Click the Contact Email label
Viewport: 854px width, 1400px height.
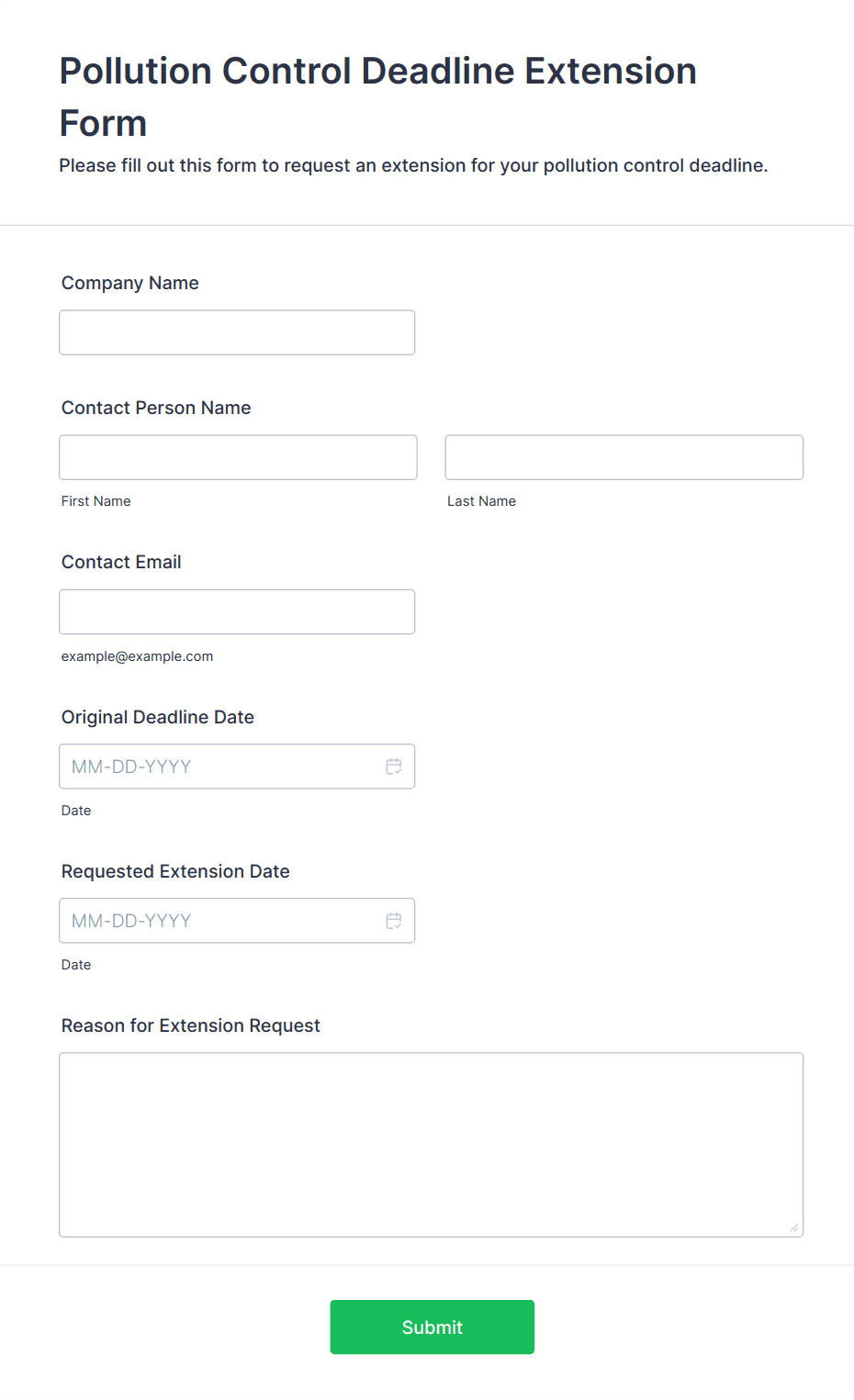coord(121,562)
